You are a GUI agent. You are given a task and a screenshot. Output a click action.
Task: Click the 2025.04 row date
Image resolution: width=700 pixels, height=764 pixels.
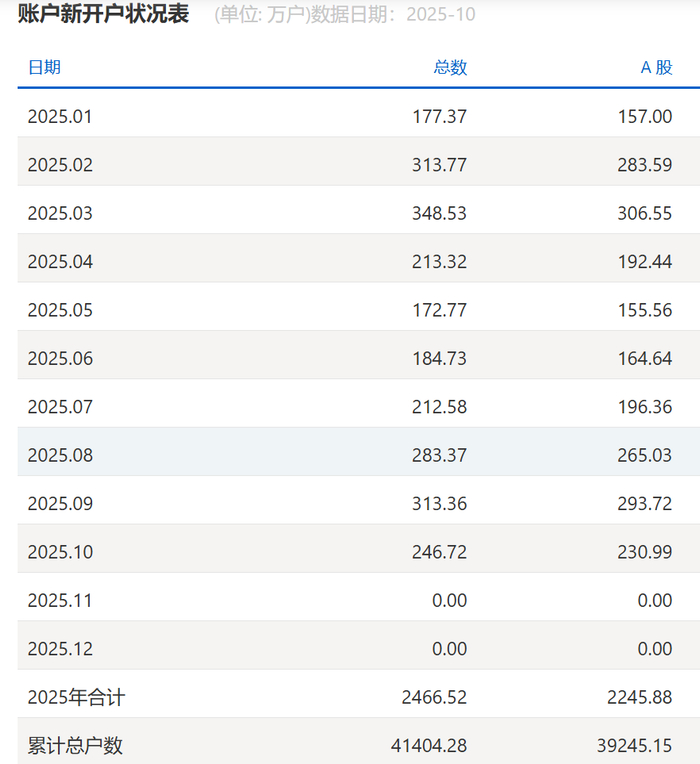click(x=60, y=262)
